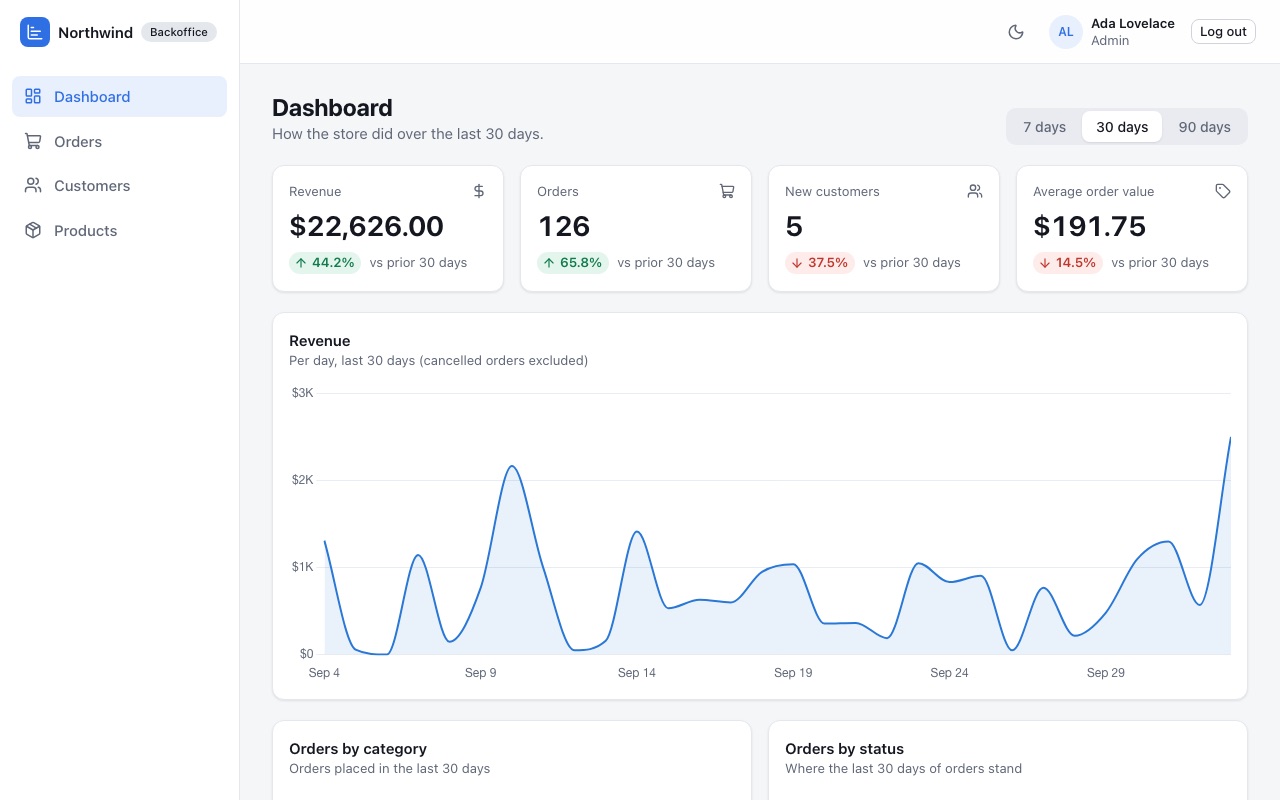Click the $22,626.00 revenue value
The width and height of the screenshot is (1280, 800).
(x=366, y=227)
